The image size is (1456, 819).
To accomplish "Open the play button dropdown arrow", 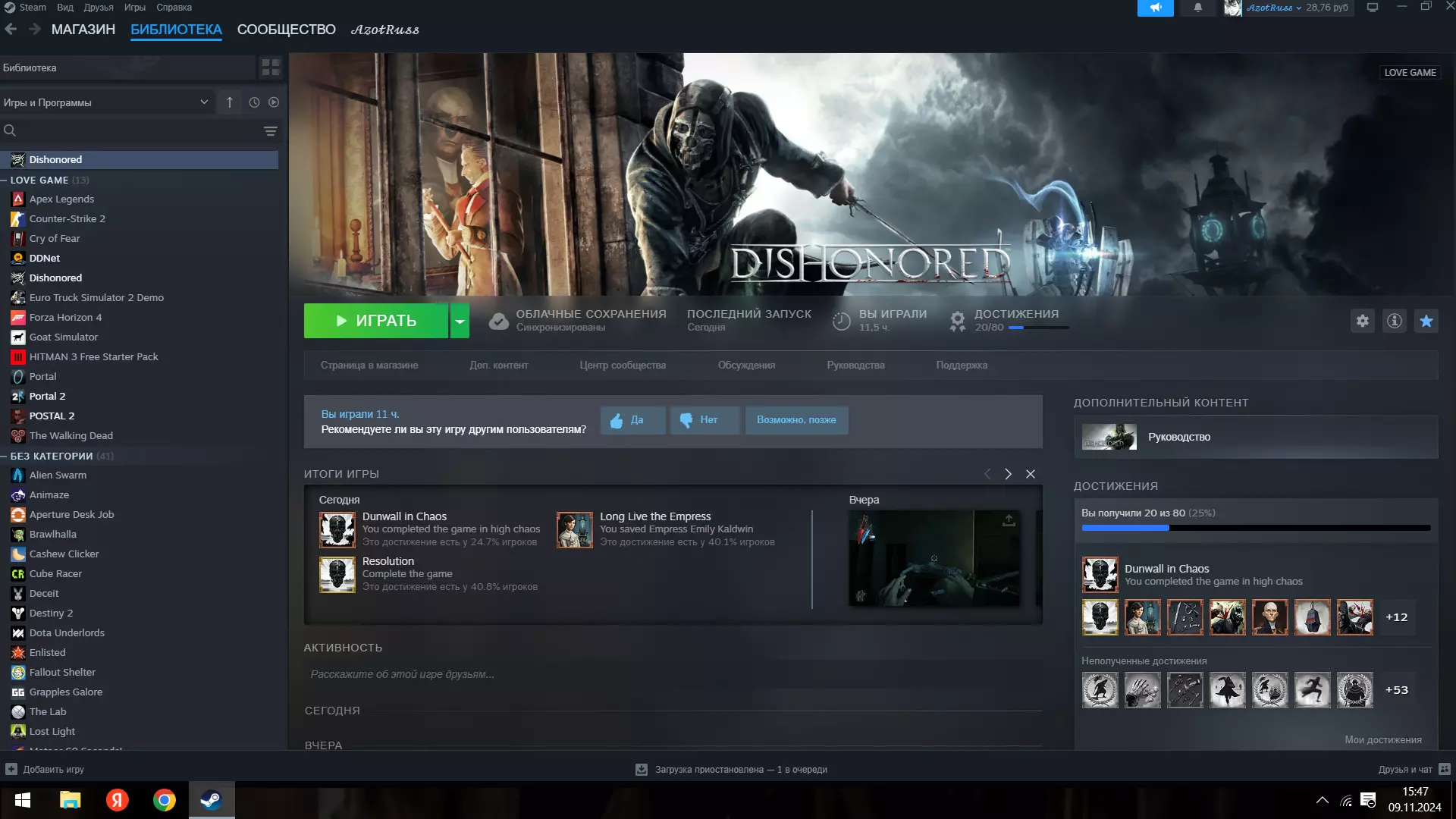I will click(x=460, y=321).
